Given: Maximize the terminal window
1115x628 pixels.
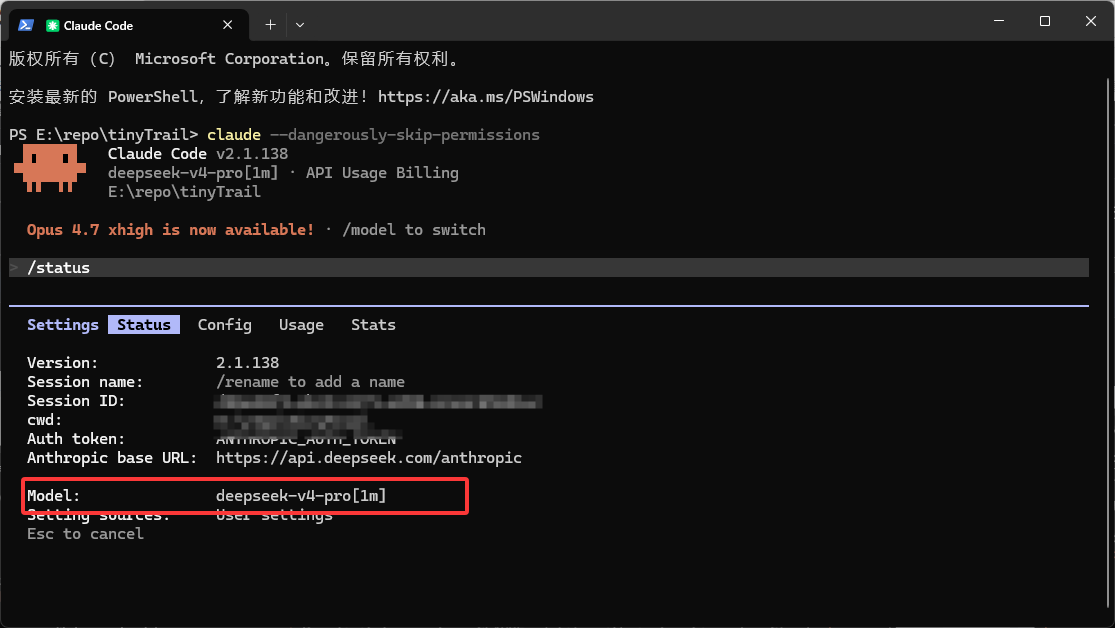Looking at the screenshot, I should [x=1045, y=21].
